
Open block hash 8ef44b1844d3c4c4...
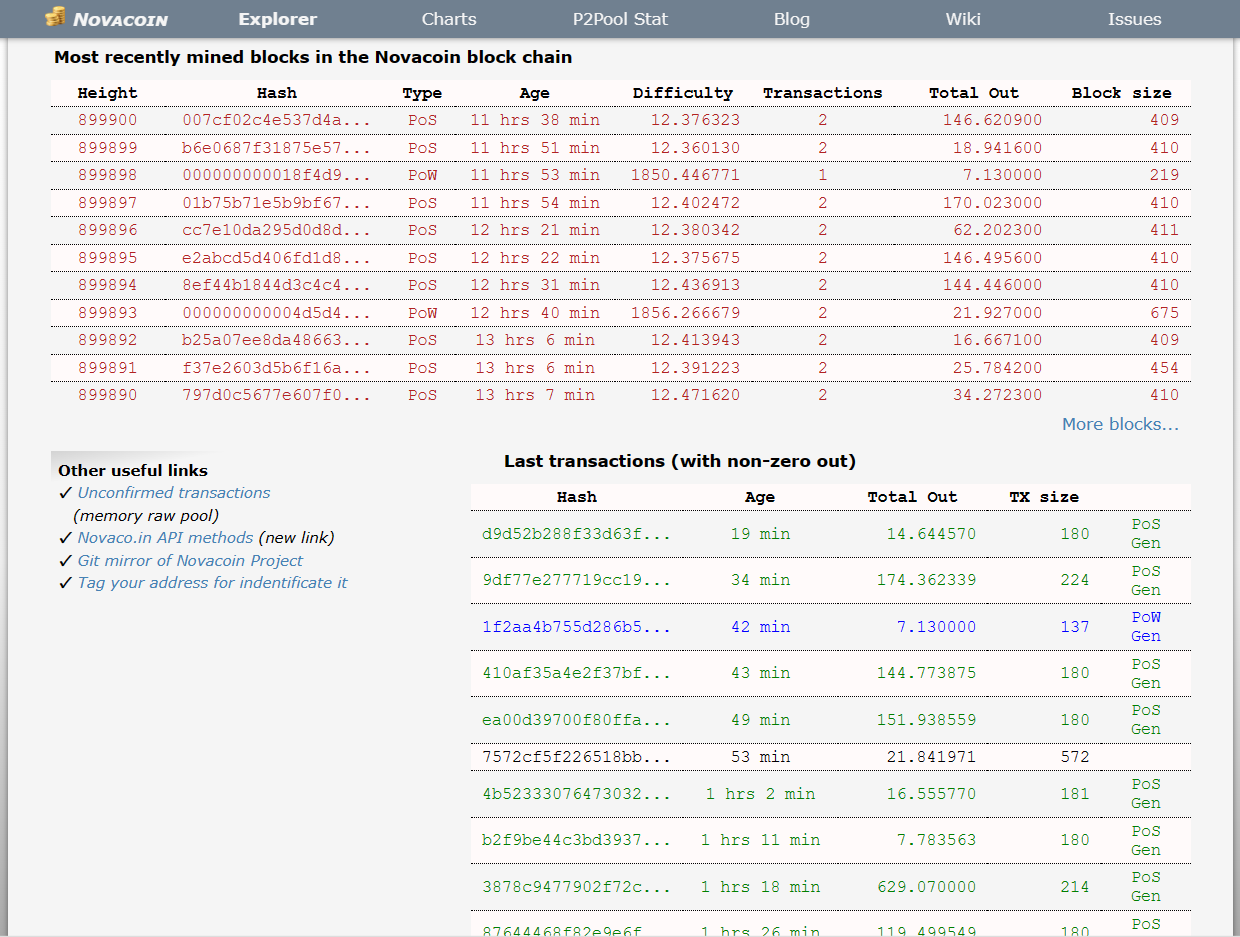point(276,285)
